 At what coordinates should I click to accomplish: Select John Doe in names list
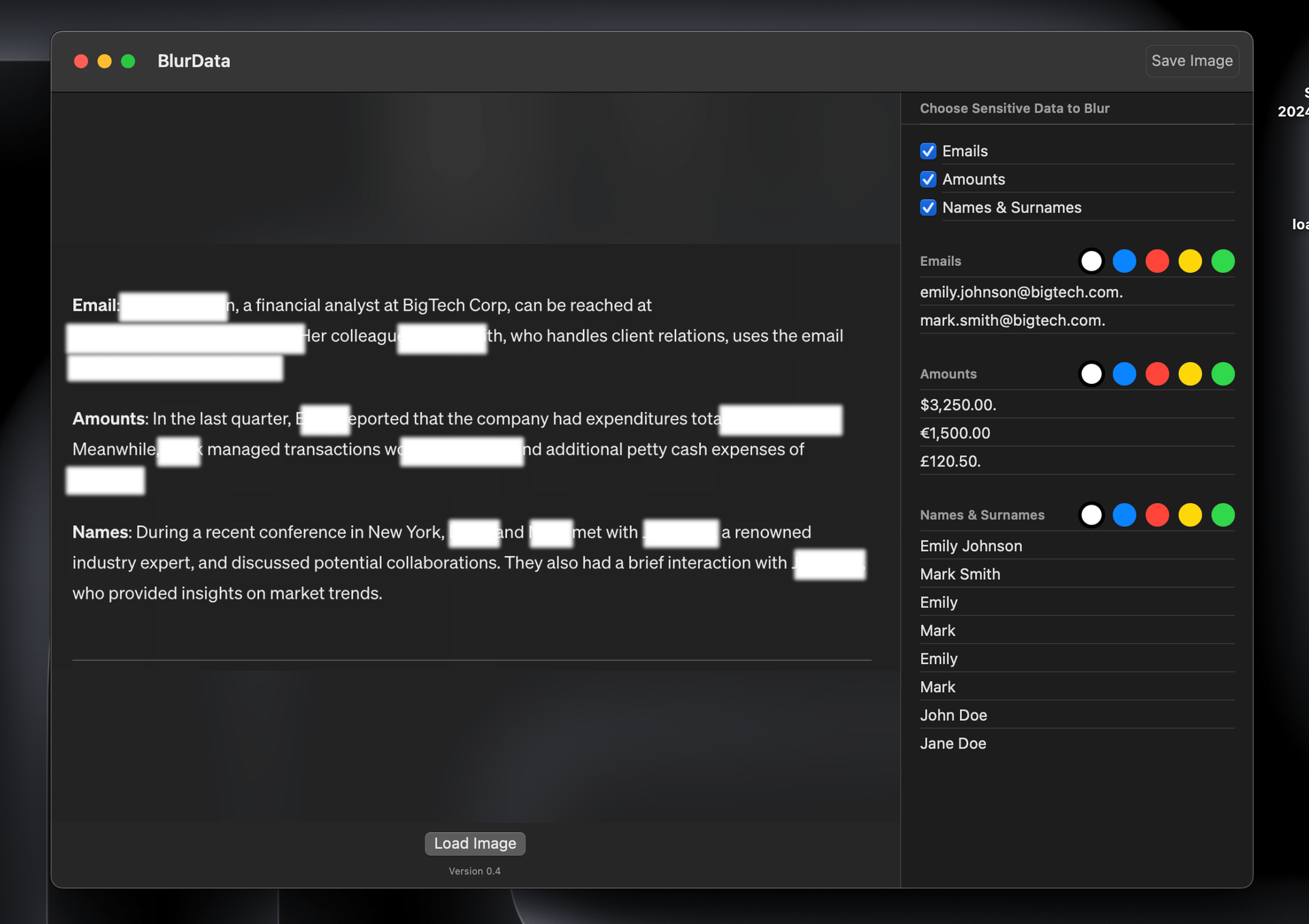(953, 715)
